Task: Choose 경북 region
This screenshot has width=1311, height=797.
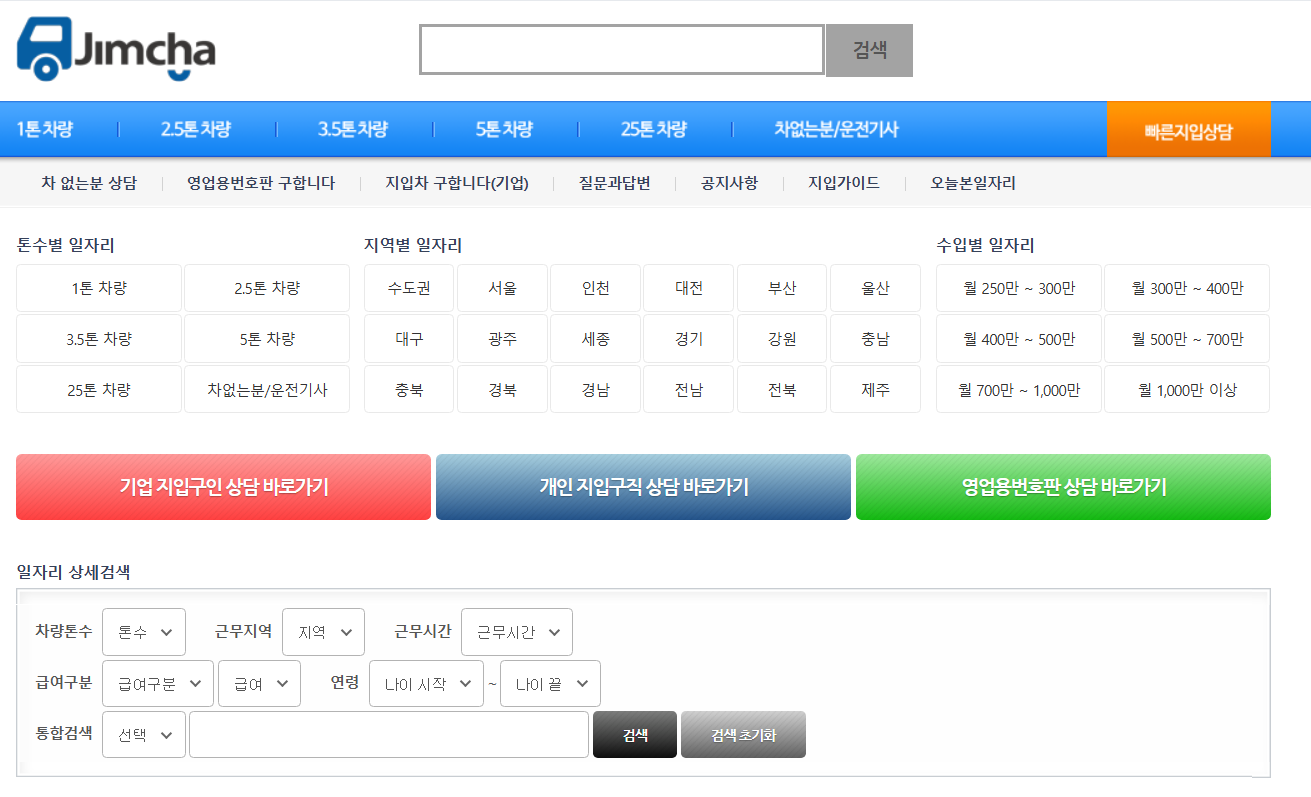Action: click(x=502, y=390)
